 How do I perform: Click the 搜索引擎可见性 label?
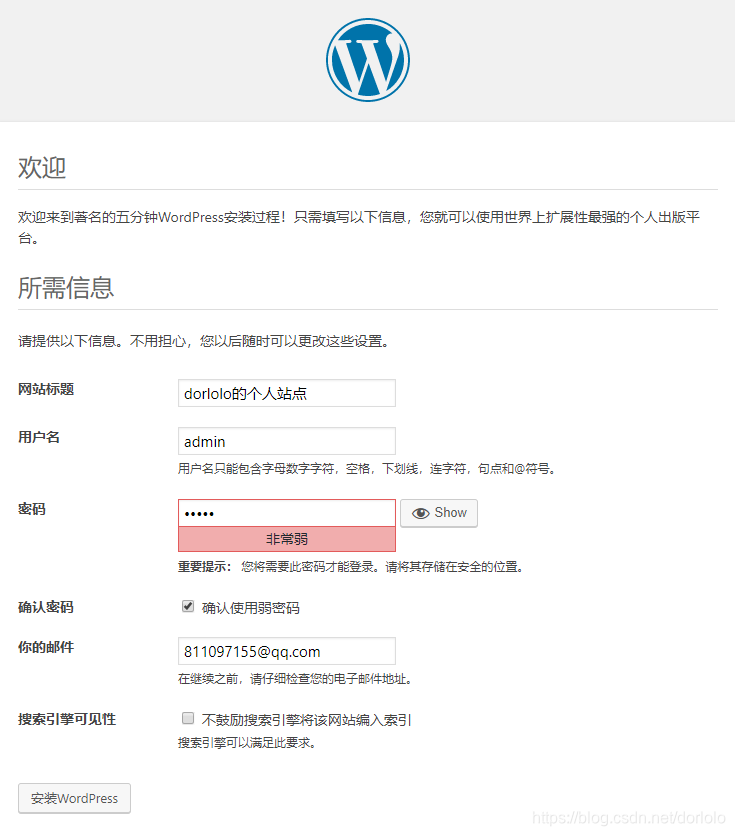coord(67,719)
